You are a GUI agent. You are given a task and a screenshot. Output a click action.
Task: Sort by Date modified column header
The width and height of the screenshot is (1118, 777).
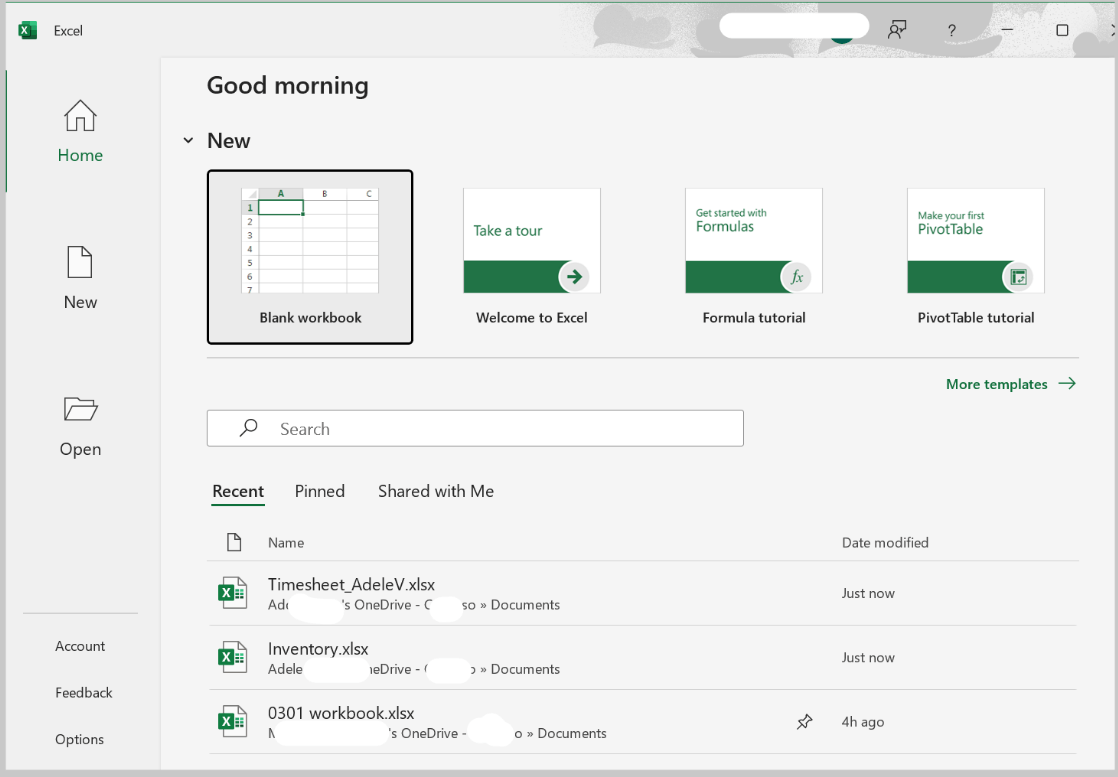click(x=885, y=542)
